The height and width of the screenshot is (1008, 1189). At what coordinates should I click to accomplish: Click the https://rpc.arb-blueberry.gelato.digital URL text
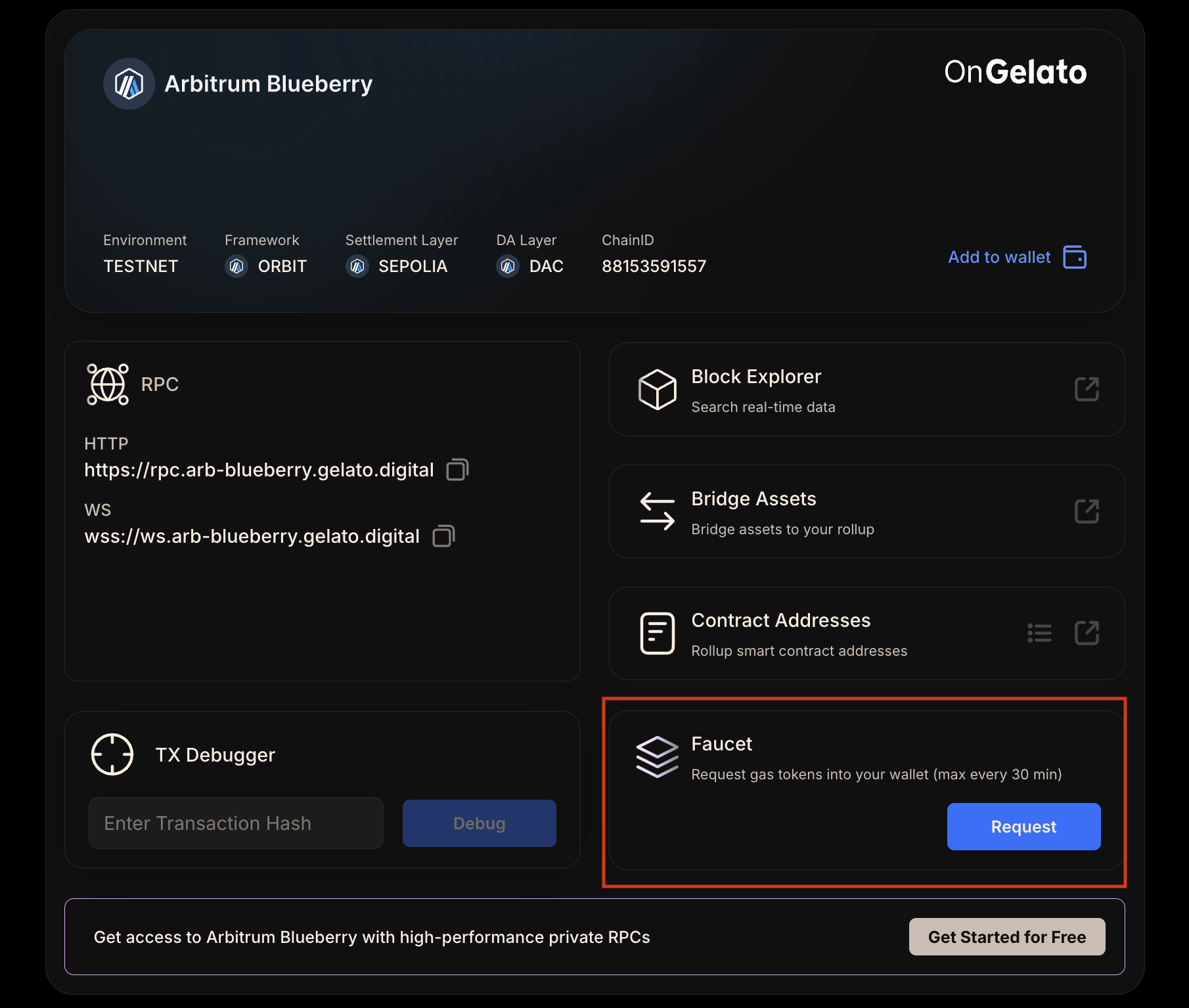[259, 470]
